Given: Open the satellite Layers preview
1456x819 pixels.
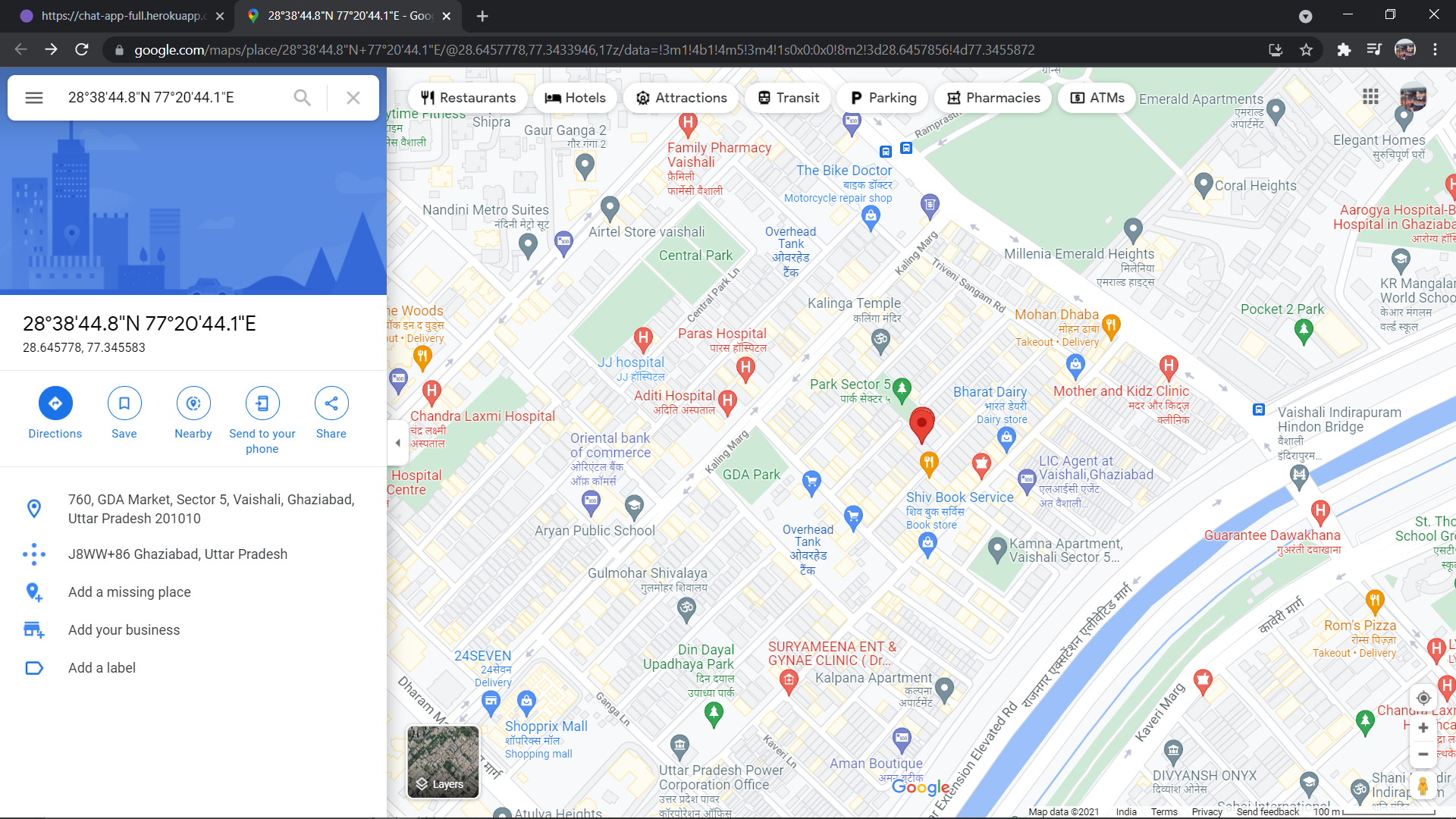Looking at the screenshot, I should 442,761.
